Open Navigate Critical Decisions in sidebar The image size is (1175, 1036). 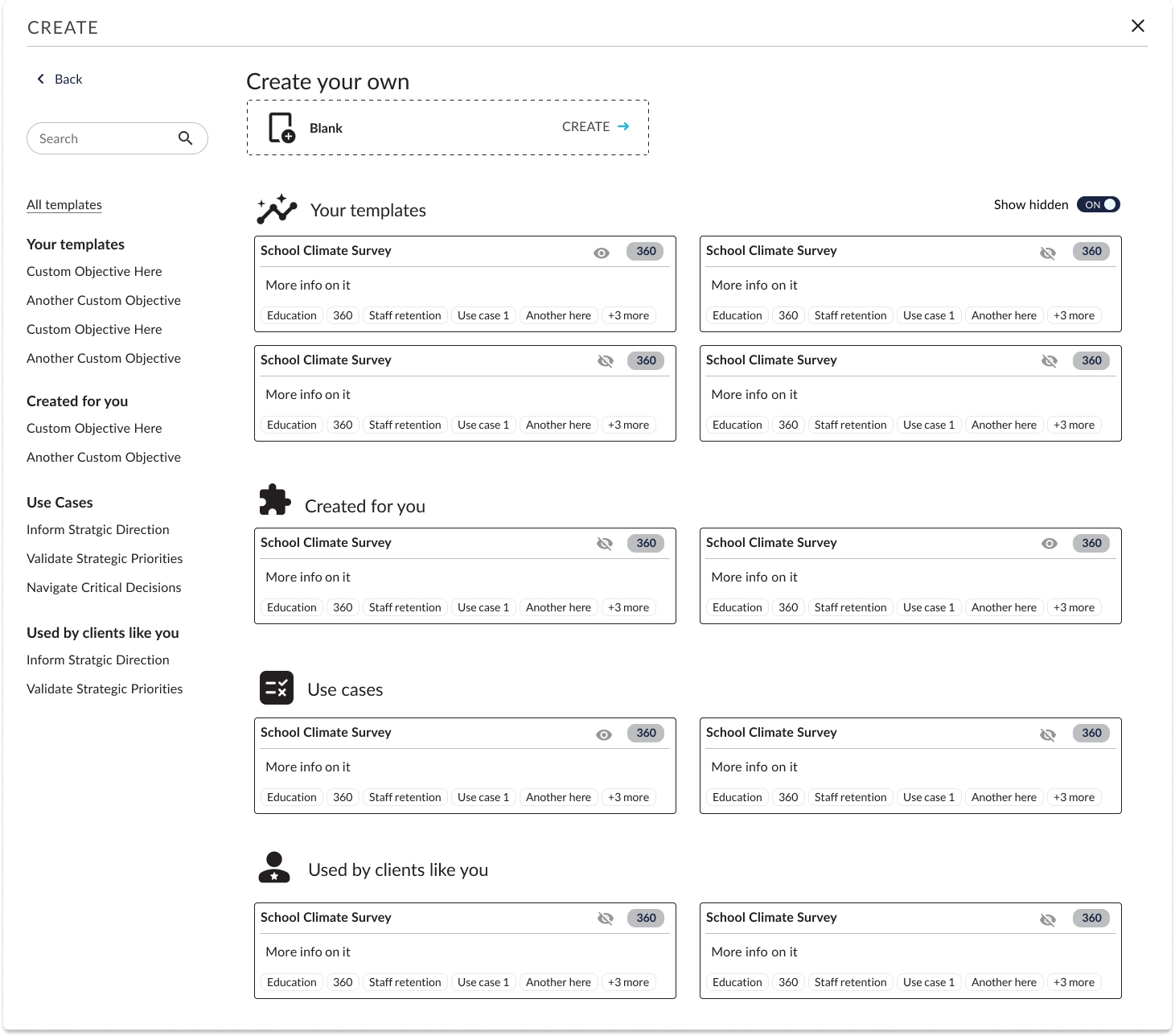[104, 587]
